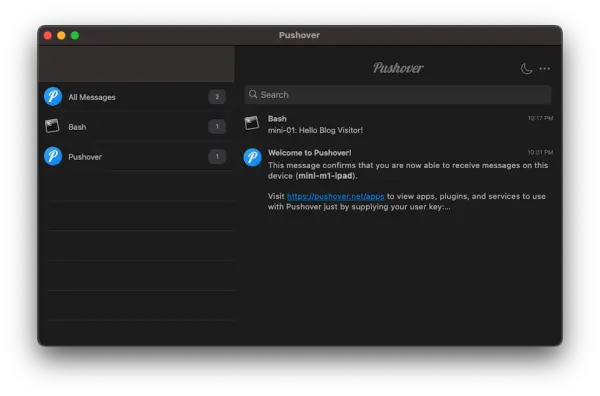The image size is (600, 396).
Task: Click the Pushover unread count badge
Action: coord(217,156)
